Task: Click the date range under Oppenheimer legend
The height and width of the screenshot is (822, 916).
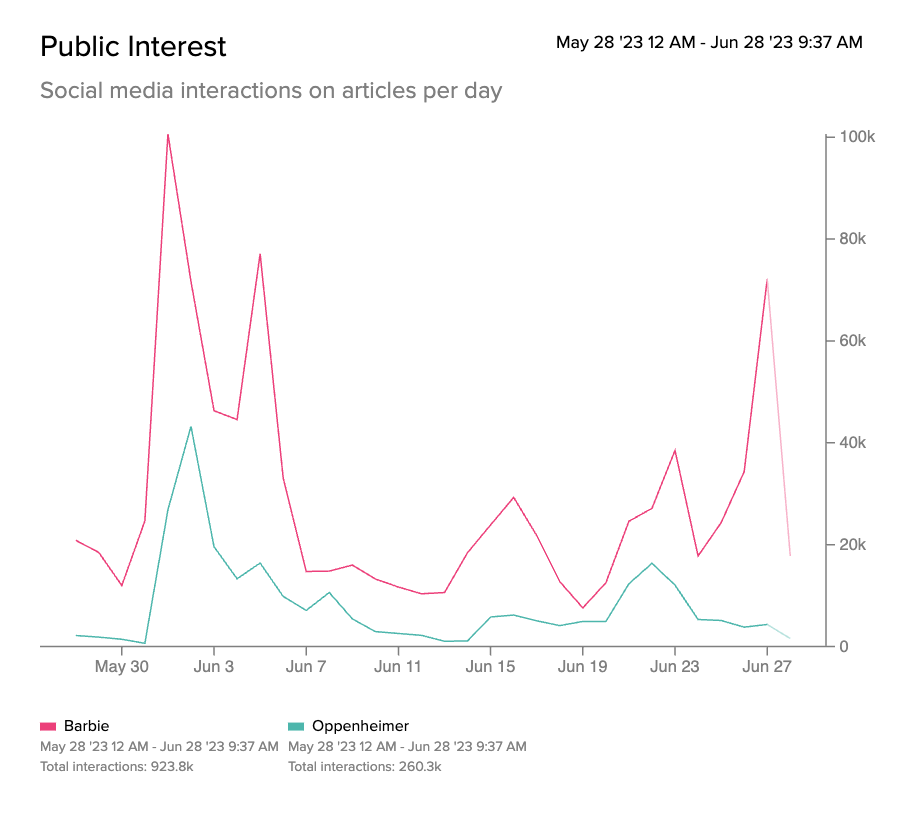Action: click(406, 747)
